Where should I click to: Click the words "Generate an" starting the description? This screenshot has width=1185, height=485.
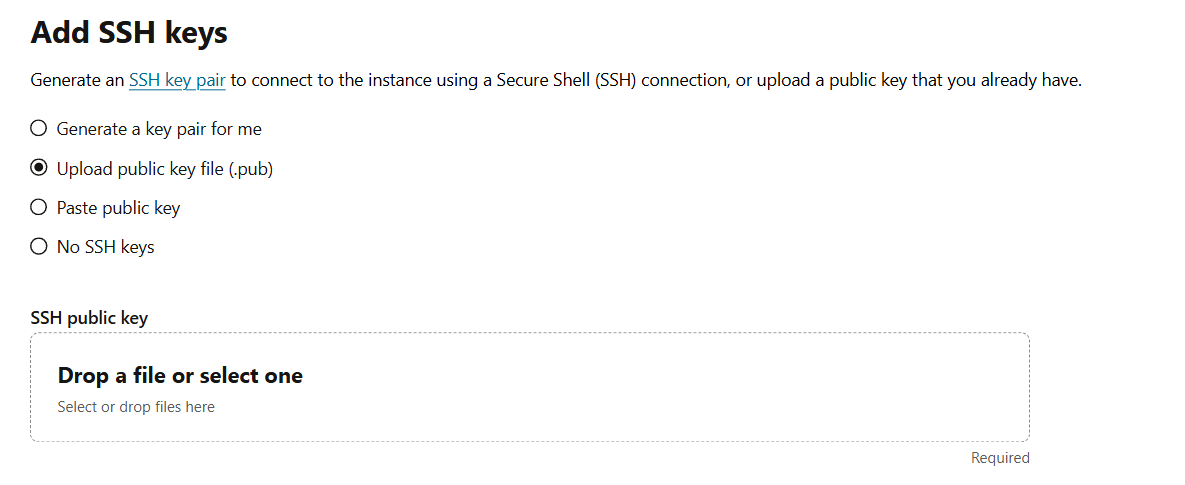click(x=77, y=80)
